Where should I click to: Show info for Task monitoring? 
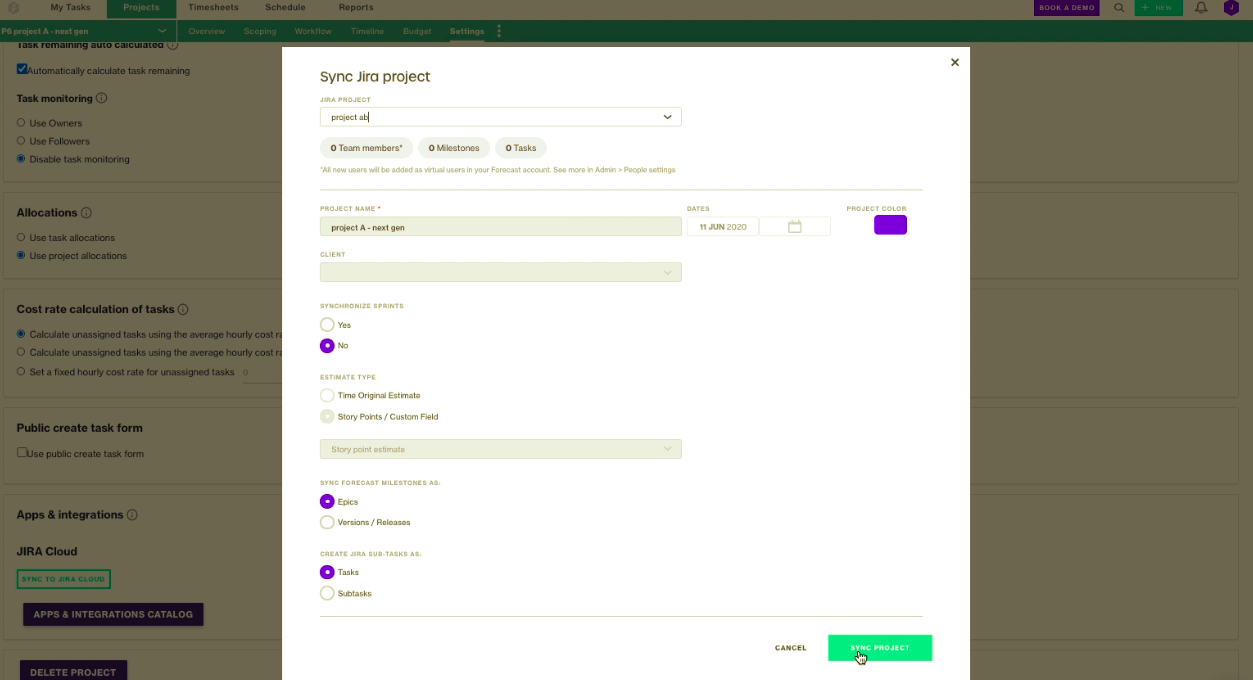[x=102, y=99]
